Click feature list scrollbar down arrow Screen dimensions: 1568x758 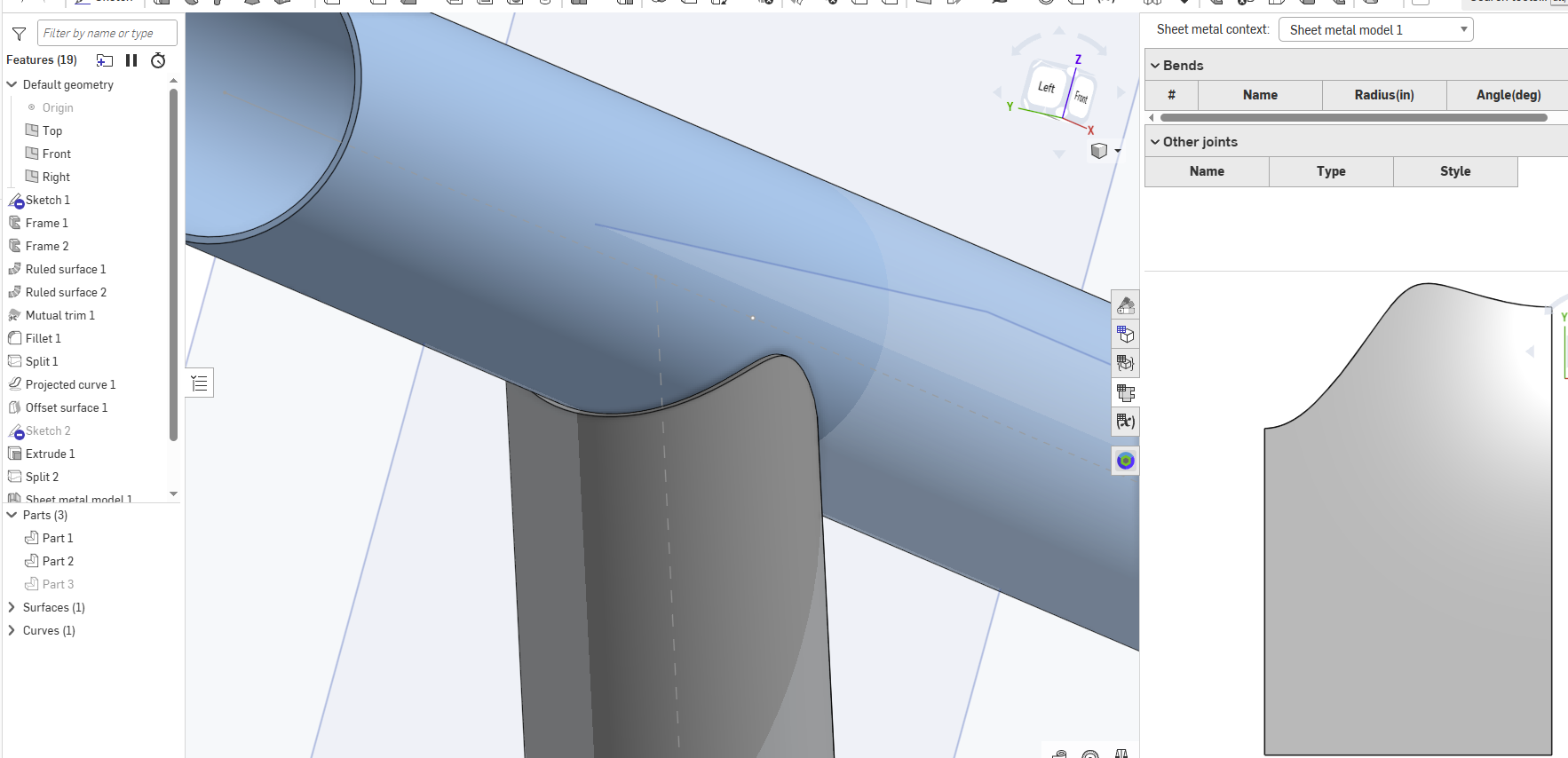click(x=173, y=493)
